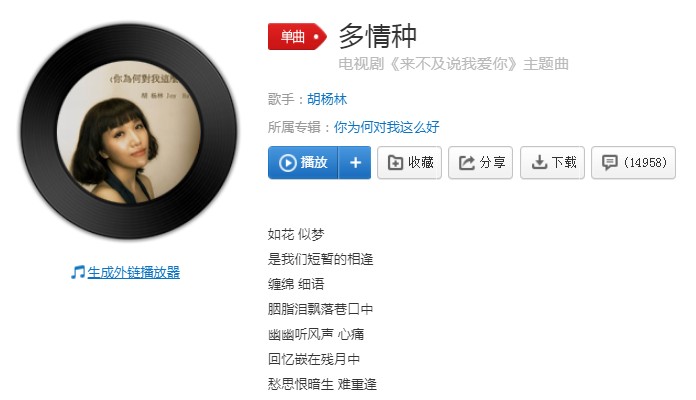Click the 播放 button label

click(314, 162)
